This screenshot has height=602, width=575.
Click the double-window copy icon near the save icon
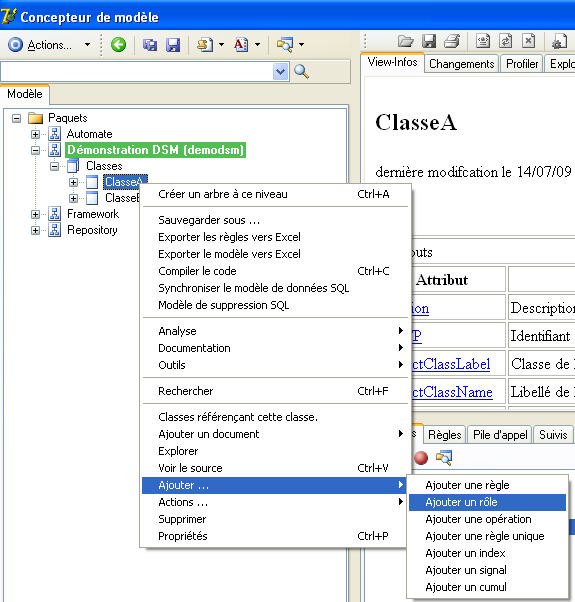[150, 45]
